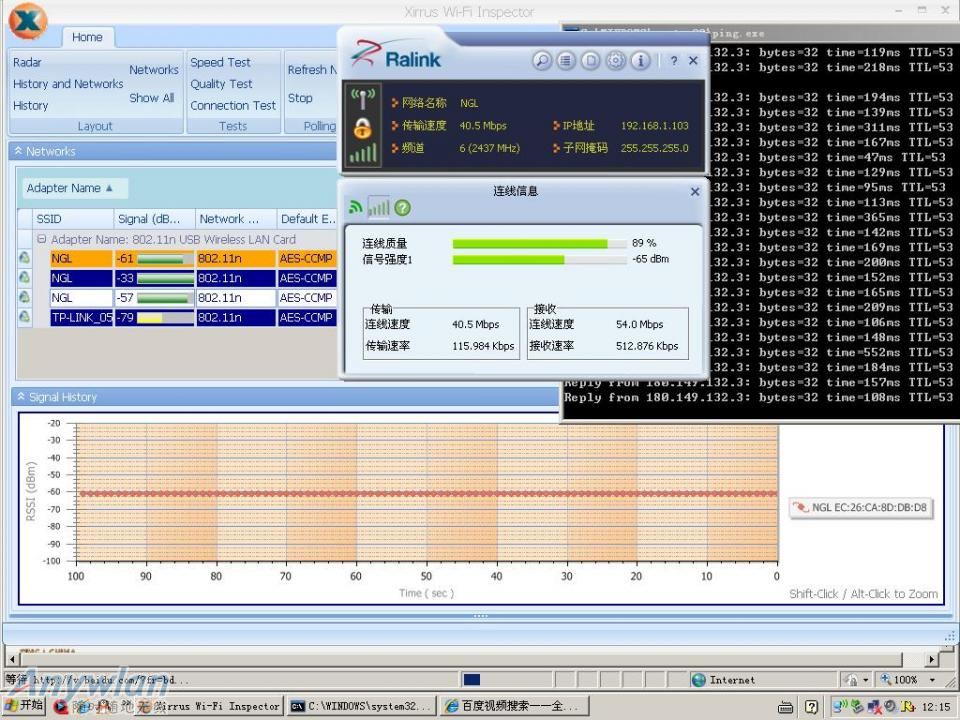Close the 连线信息 panel
The height and width of the screenshot is (720, 960).
tap(695, 192)
